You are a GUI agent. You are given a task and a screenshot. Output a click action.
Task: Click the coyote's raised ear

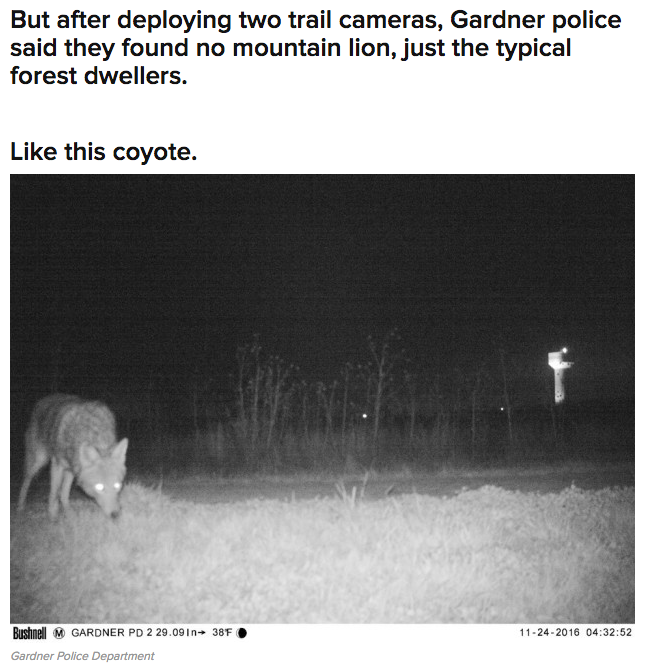pyautogui.click(x=120, y=451)
